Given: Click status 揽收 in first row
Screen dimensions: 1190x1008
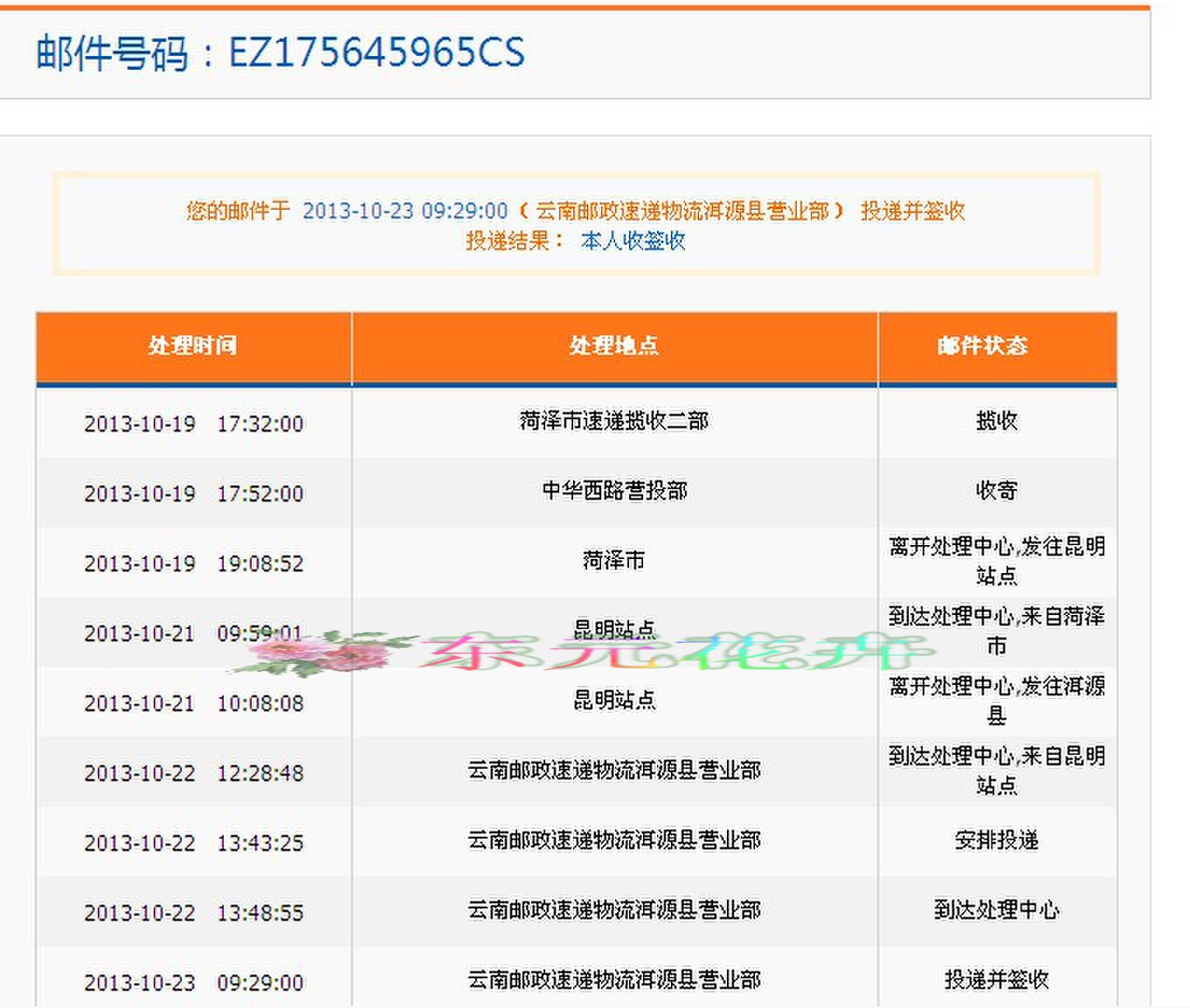Looking at the screenshot, I should point(997,421).
